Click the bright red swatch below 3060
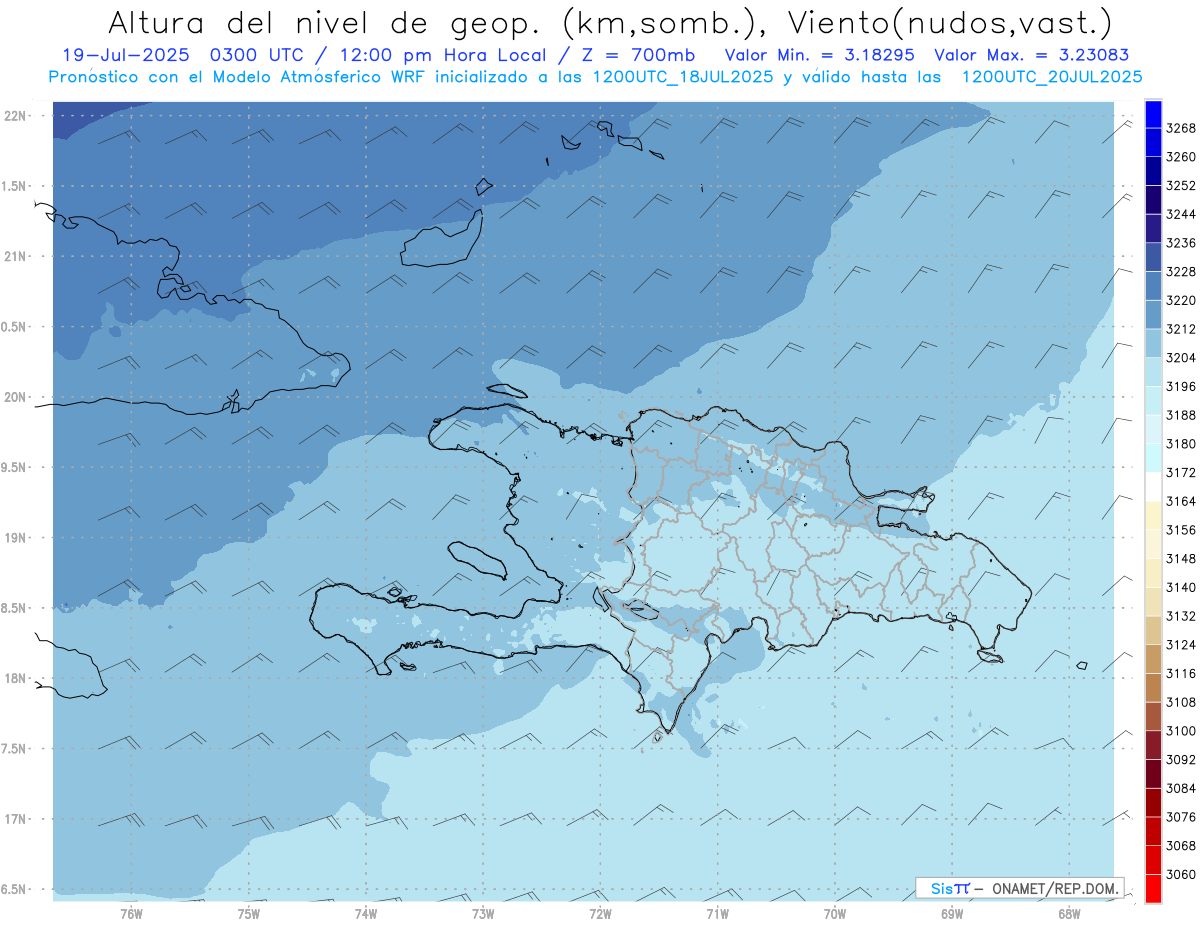1200x927 pixels. [1153, 888]
